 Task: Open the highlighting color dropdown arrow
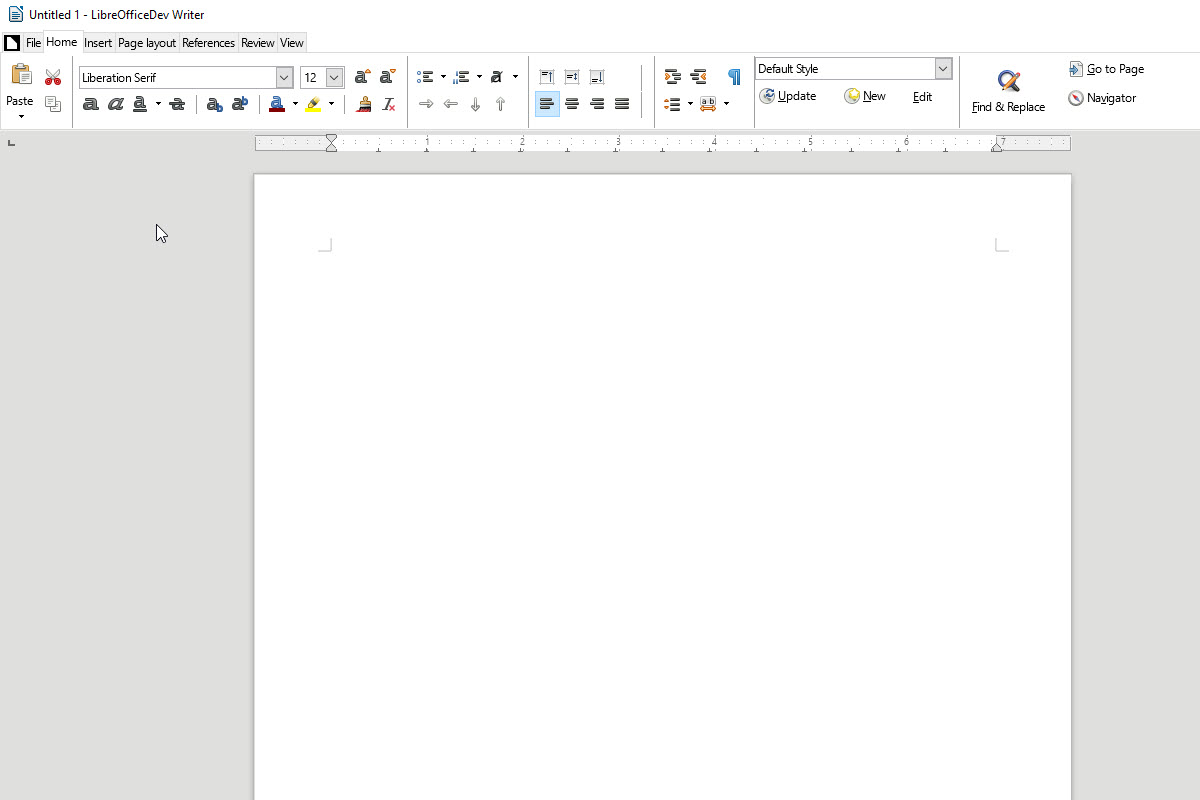tap(333, 103)
